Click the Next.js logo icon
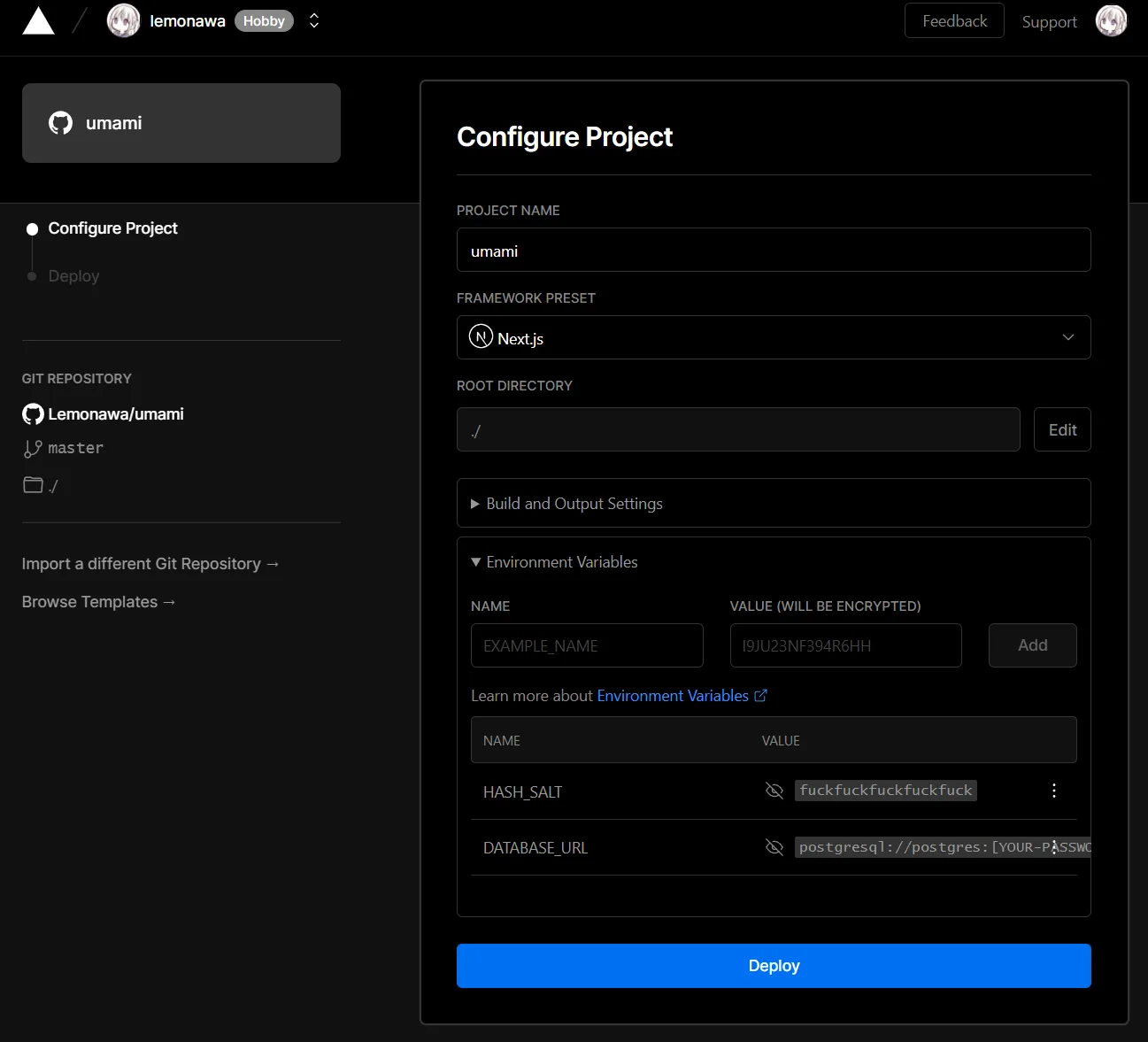1148x1042 pixels. point(481,337)
